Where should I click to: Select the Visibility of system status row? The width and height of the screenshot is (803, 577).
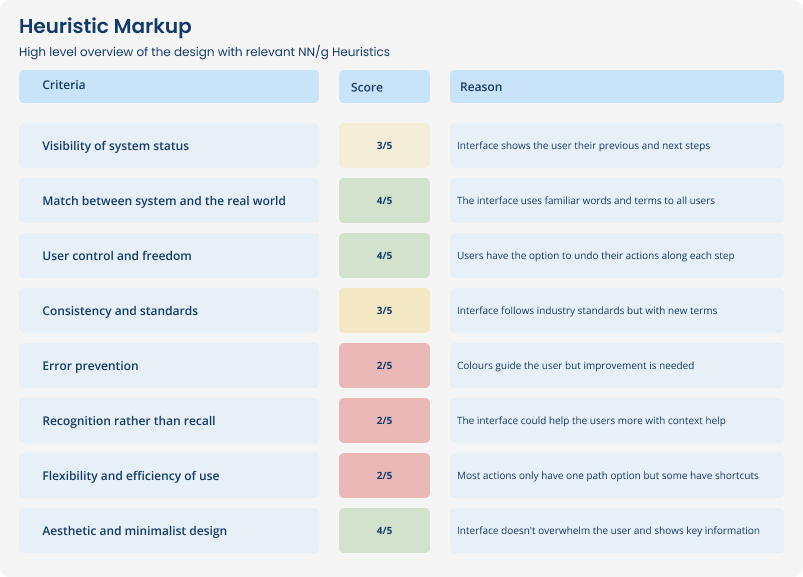pos(168,146)
